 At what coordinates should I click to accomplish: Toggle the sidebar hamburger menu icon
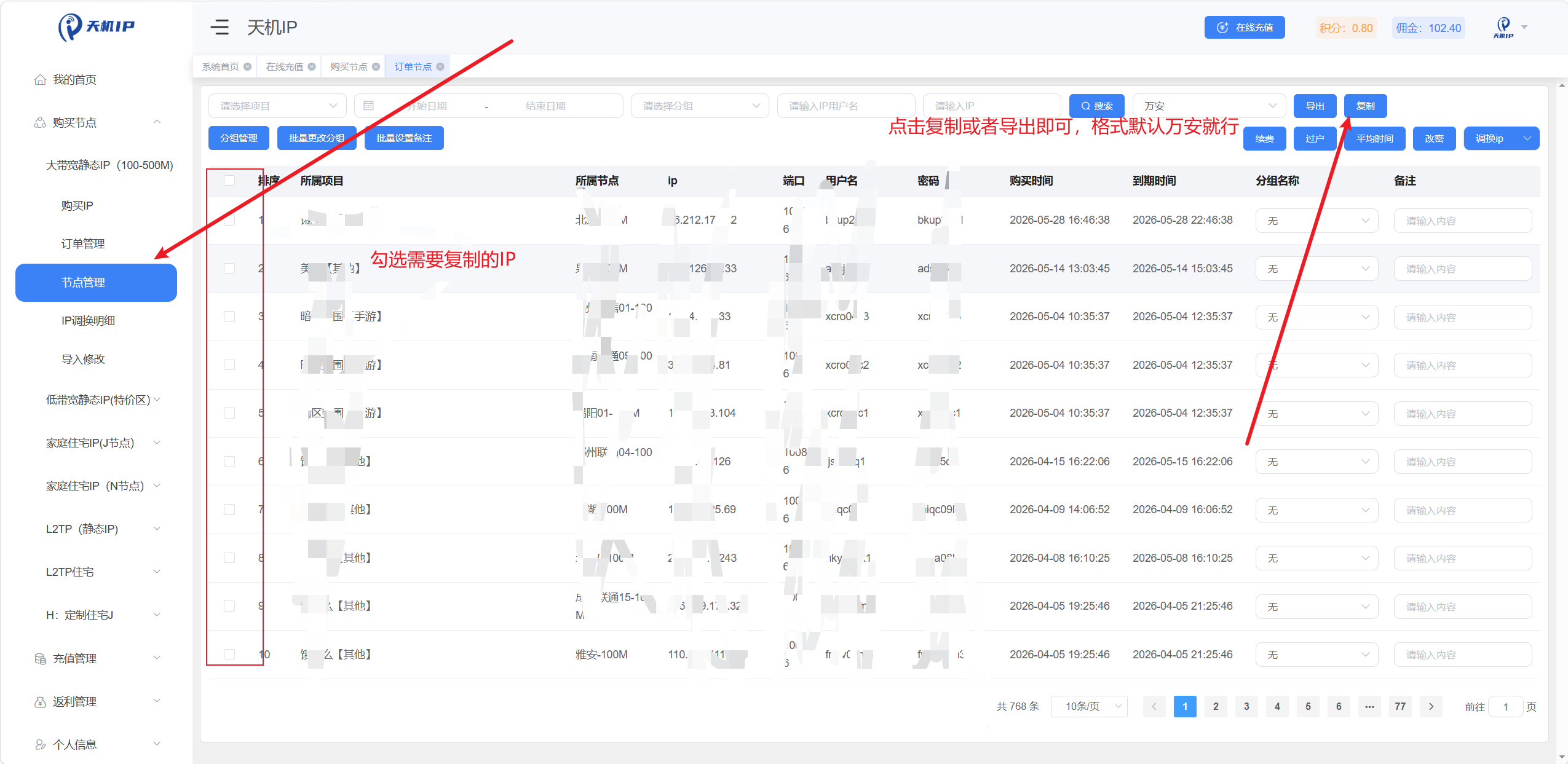point(220,27)
